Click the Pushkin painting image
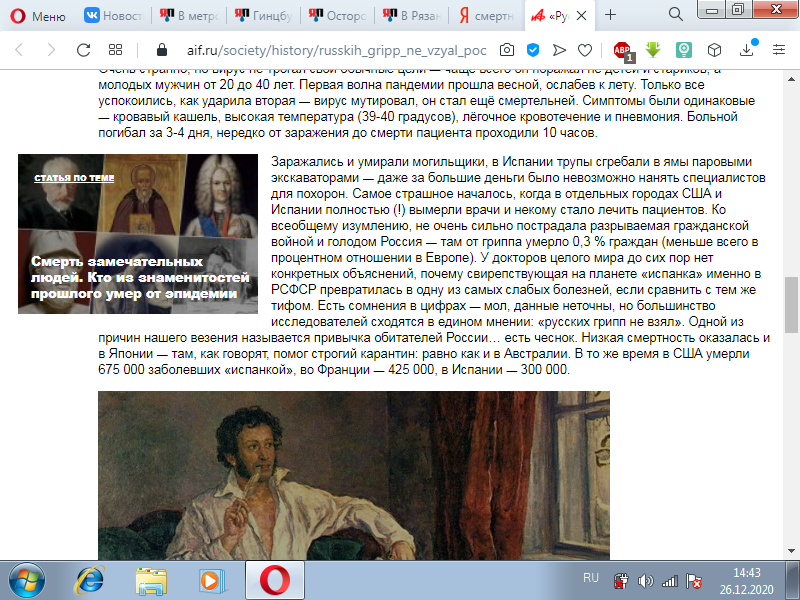Screen dimensions: 800x600 coord(354,476)
